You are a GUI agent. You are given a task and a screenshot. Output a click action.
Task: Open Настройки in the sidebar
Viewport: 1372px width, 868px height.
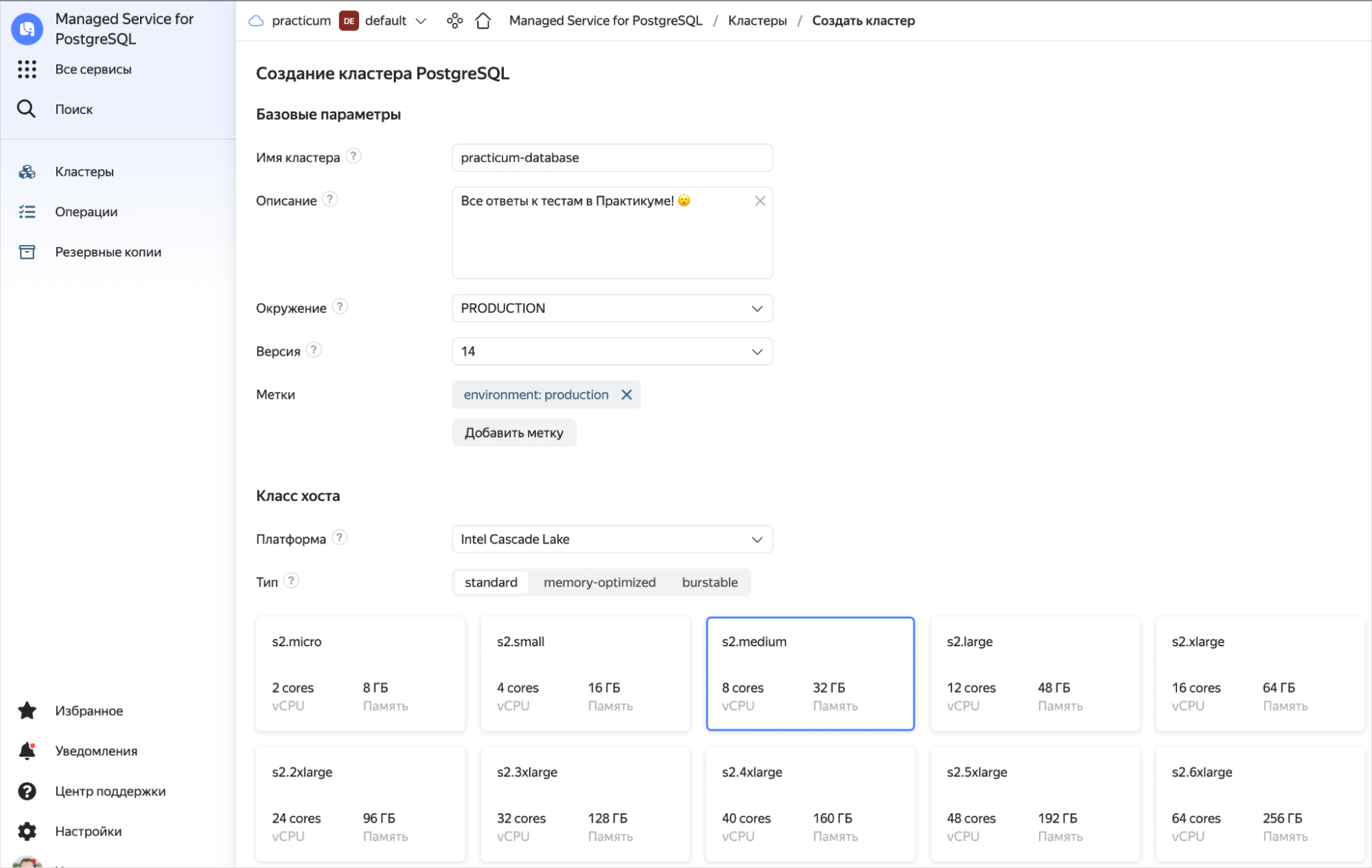click(x=89, y=832)
